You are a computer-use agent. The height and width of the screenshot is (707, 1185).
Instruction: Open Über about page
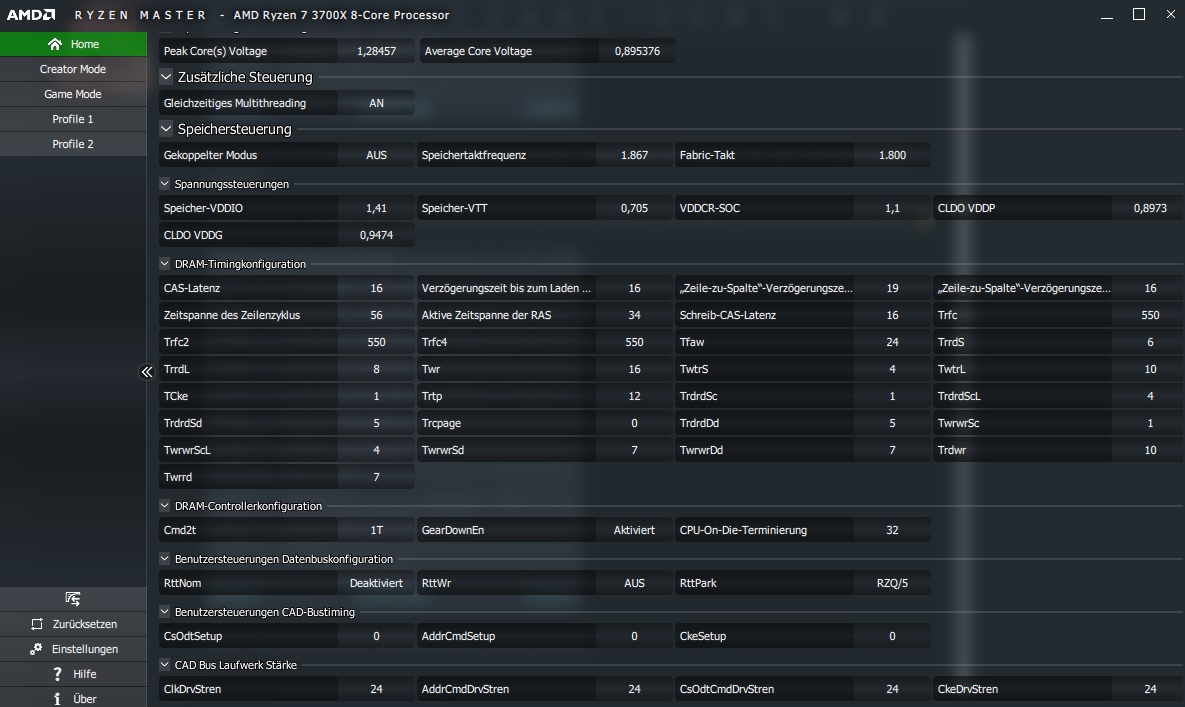coord(73,699)
